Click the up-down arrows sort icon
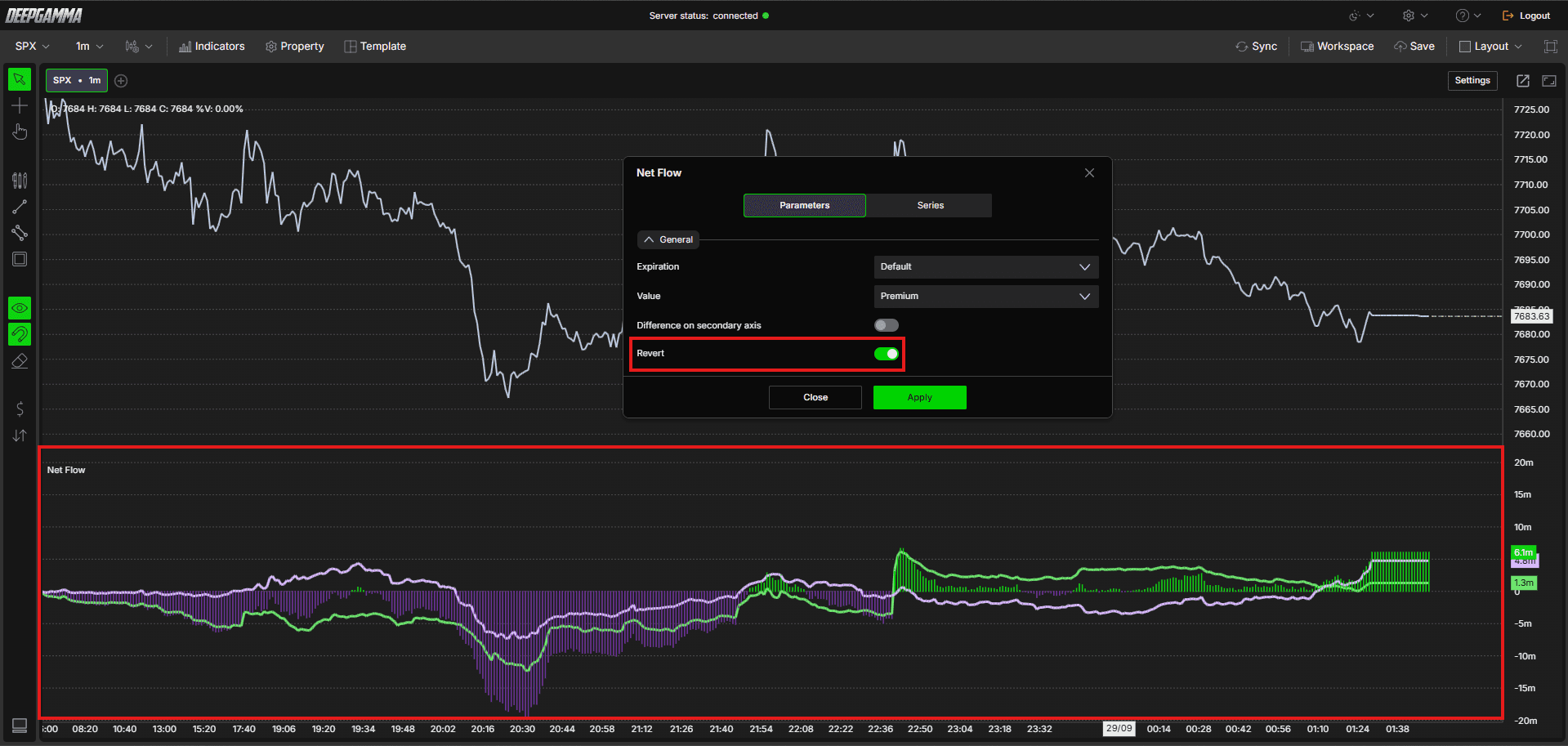The image size is (1568, 746). tap(20, 436)
